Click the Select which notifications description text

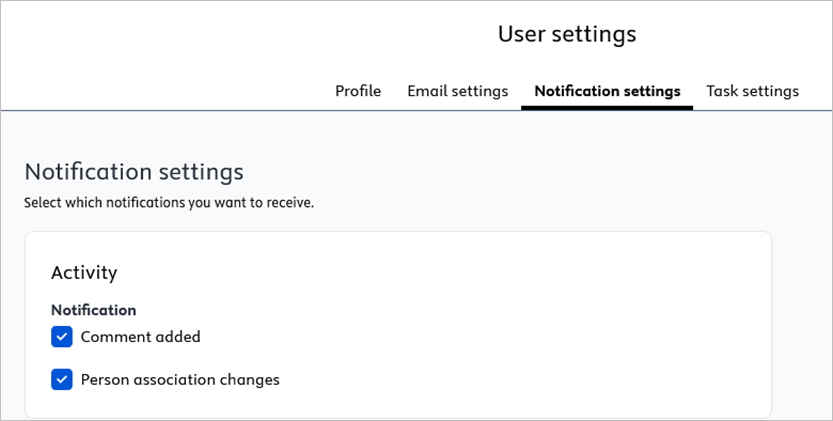point(168,203)
